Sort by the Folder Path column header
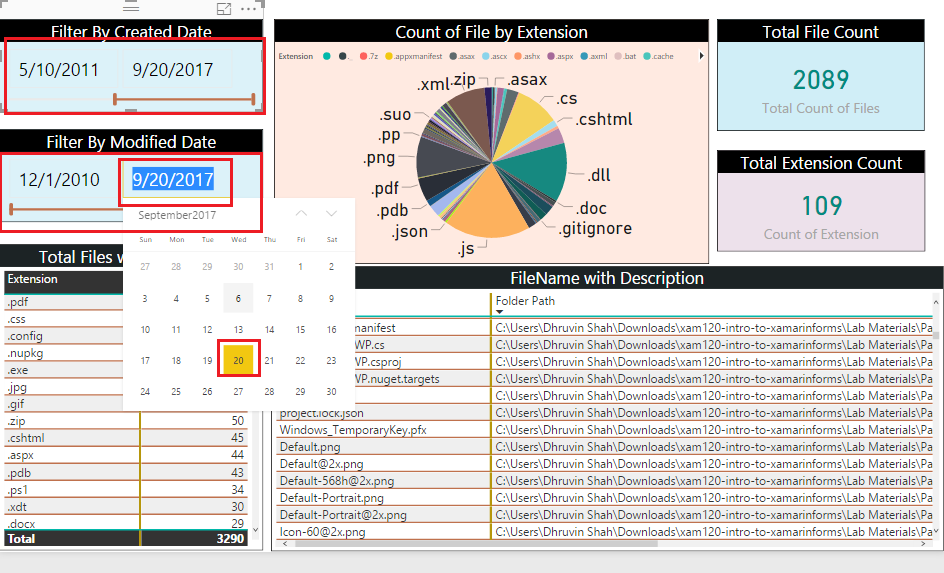 [x=525, y=301]
